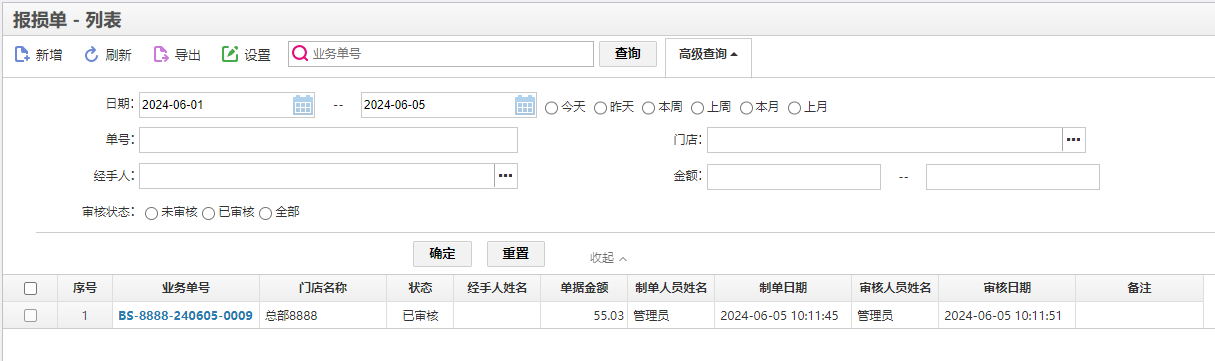Select the 上月 radio option
This screenshot has height=361, width=1215.
(x=794, y=107)
